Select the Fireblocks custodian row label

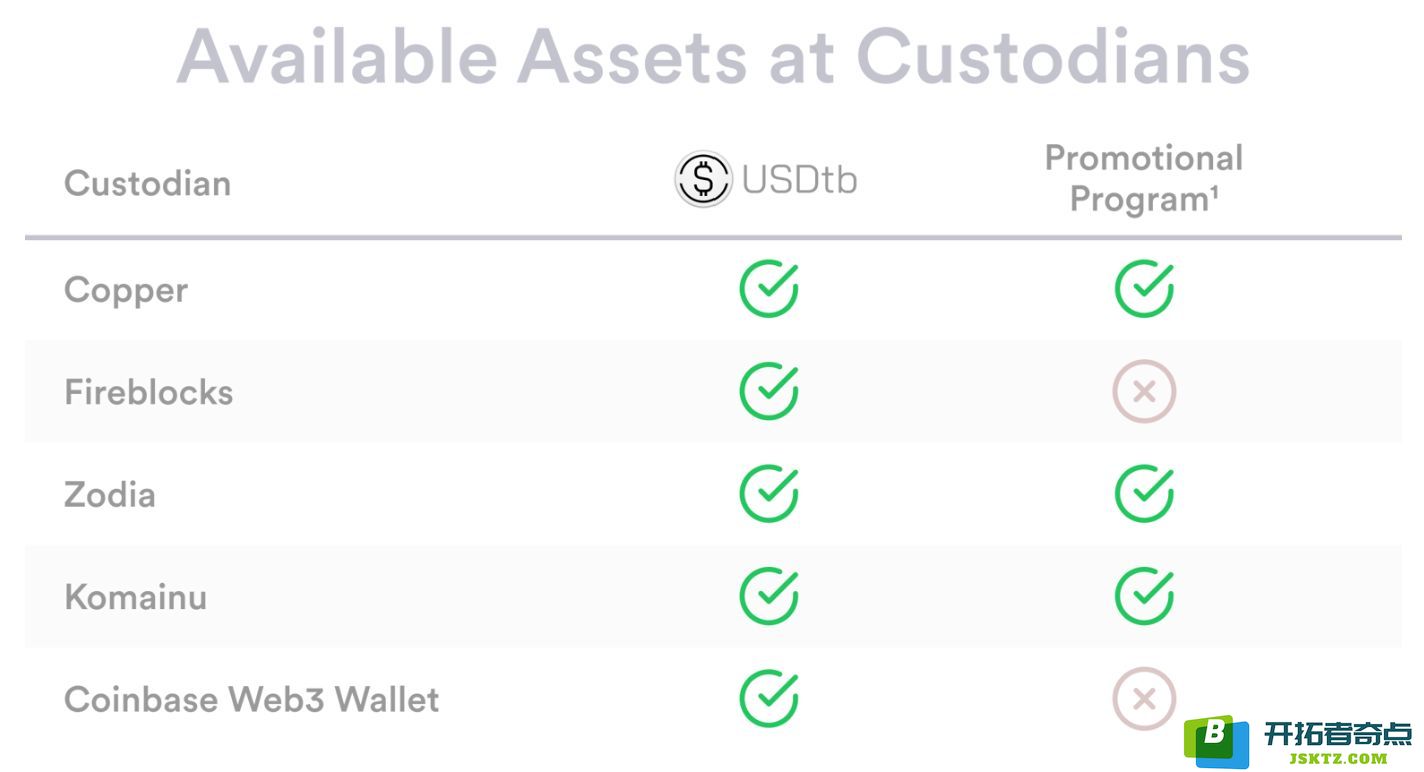click(x=149, y=392)
